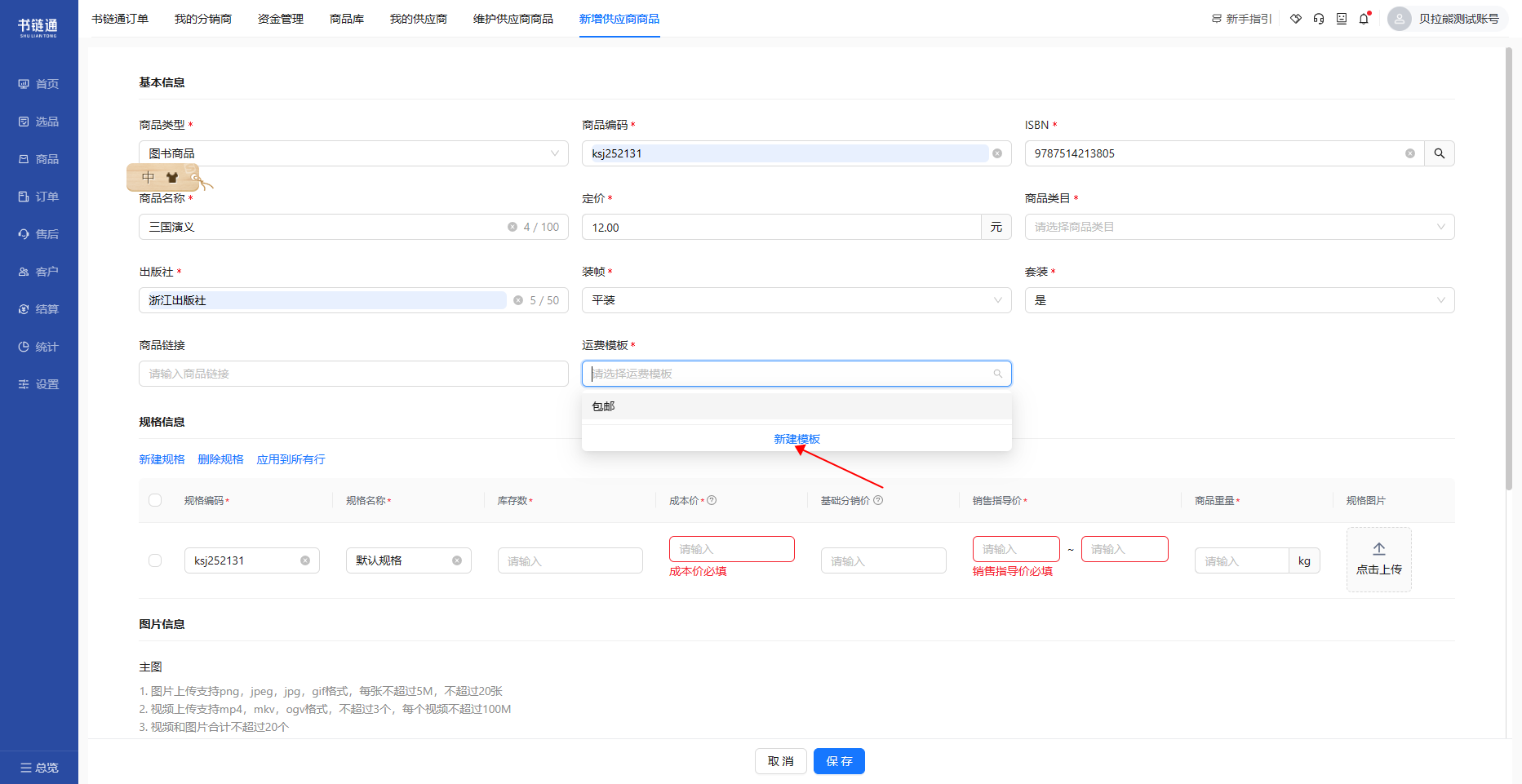Switch to 资金管理 tab
1522x784 pixels.
point(281,19)
